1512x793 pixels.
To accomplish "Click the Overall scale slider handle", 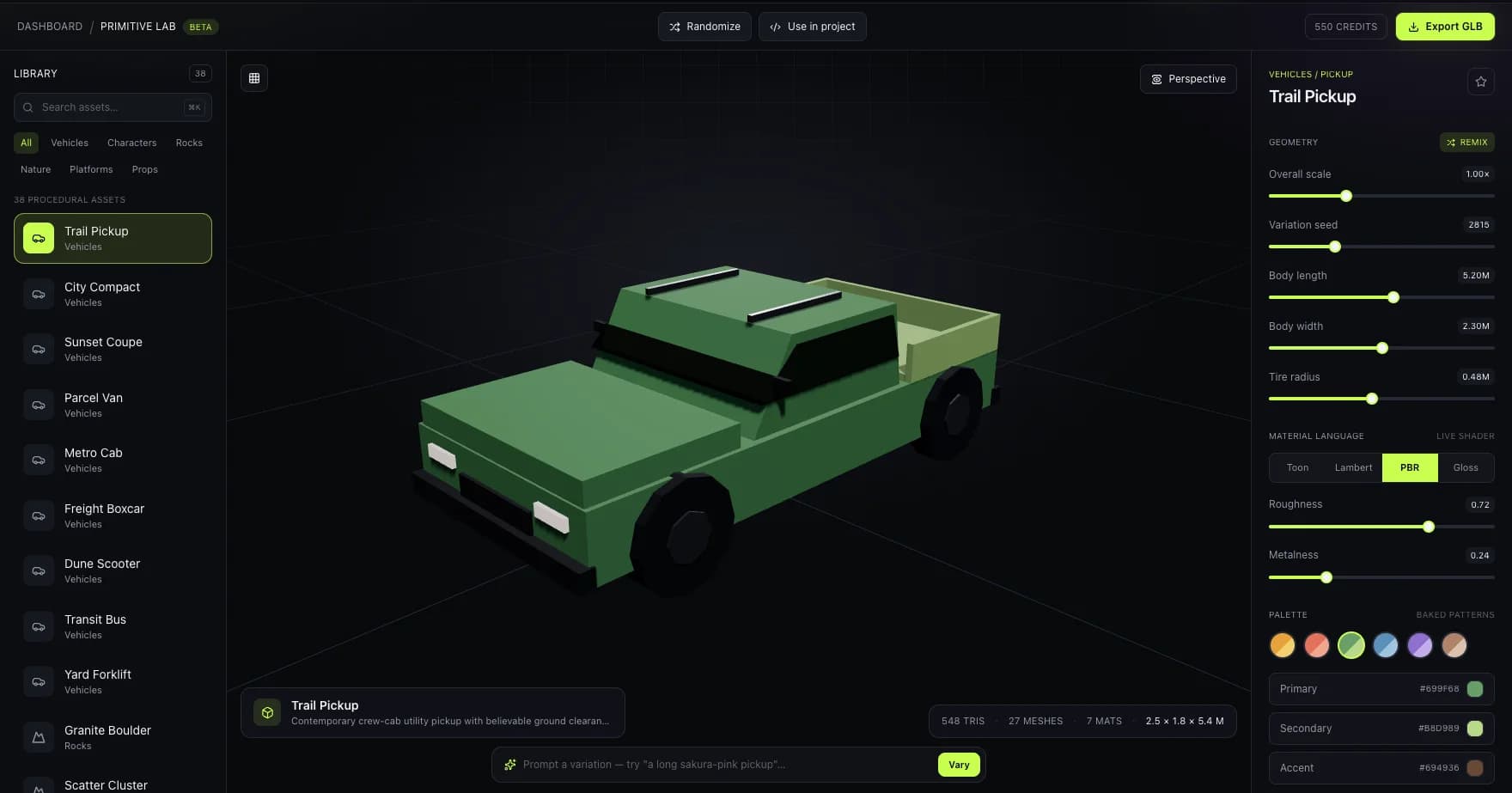I will [1346, 196].
